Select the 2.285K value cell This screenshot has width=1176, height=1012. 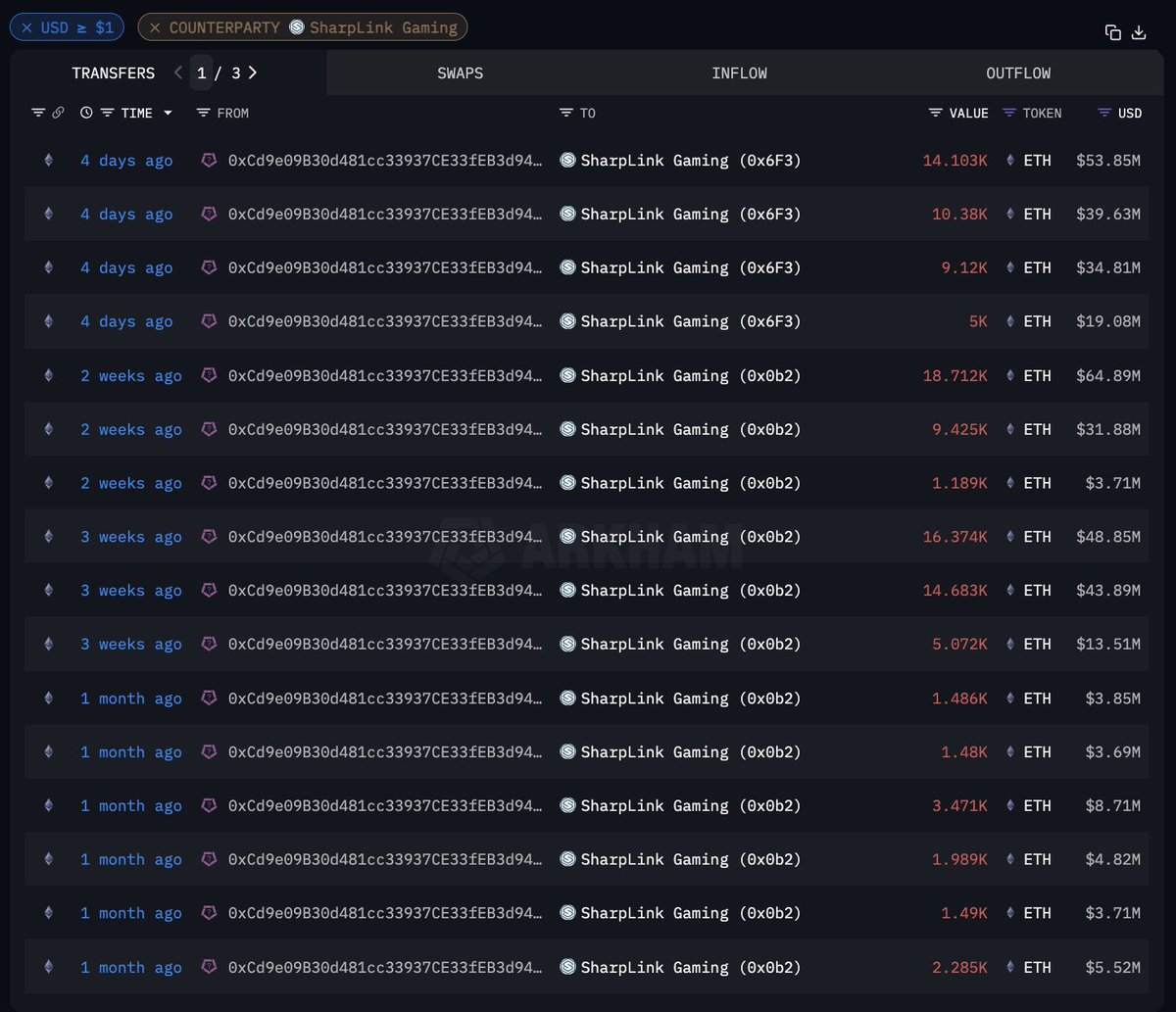(x=960, y=968)
